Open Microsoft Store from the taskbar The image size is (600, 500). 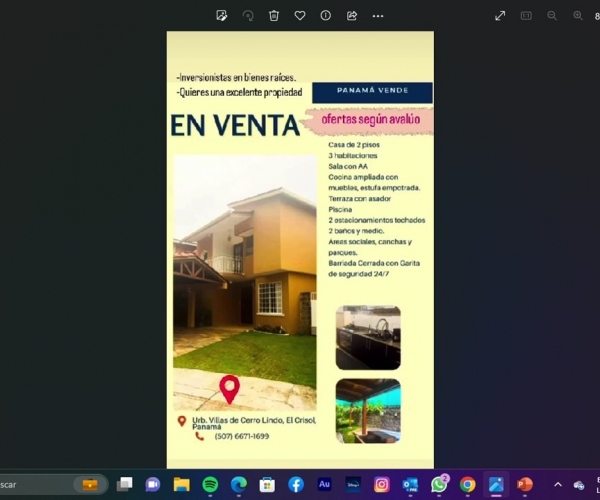pyautogui.click(x=267, y=485)
